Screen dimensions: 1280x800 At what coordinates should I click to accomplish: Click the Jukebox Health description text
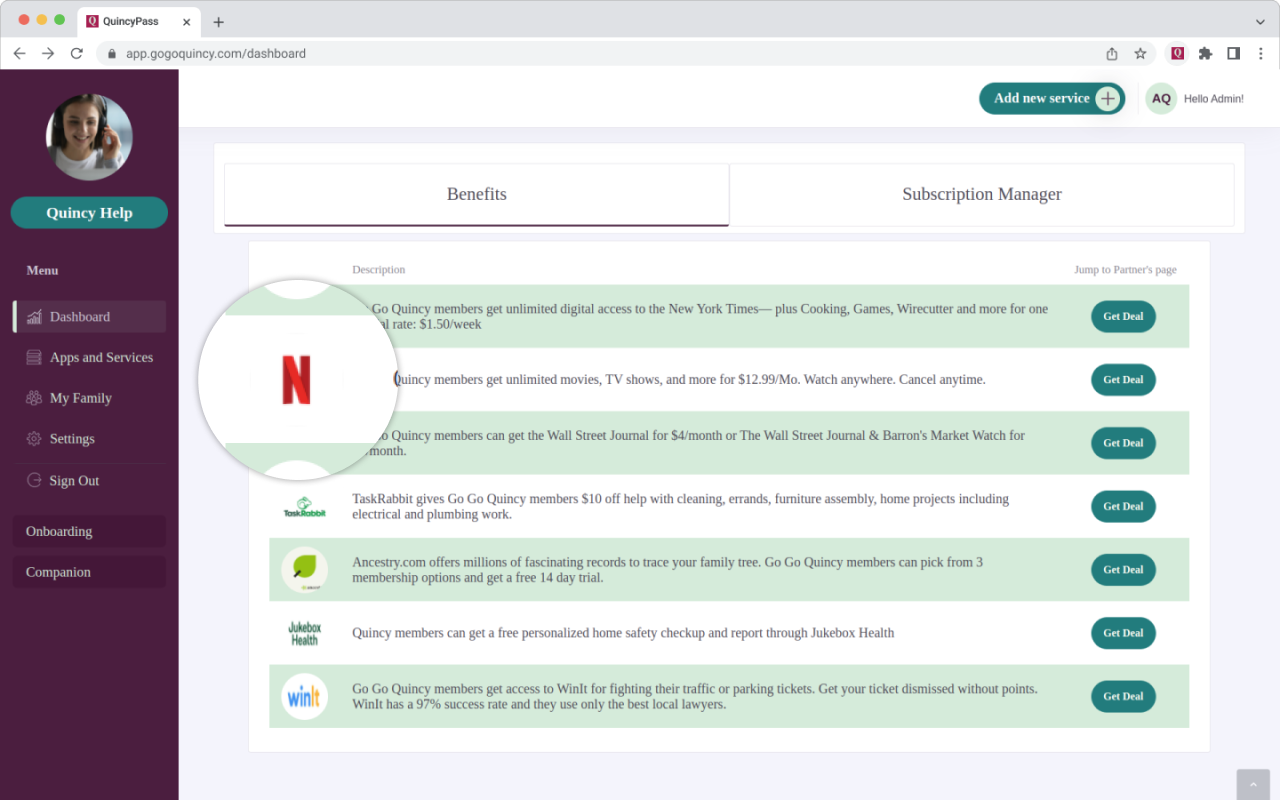[x=623, y=633]
